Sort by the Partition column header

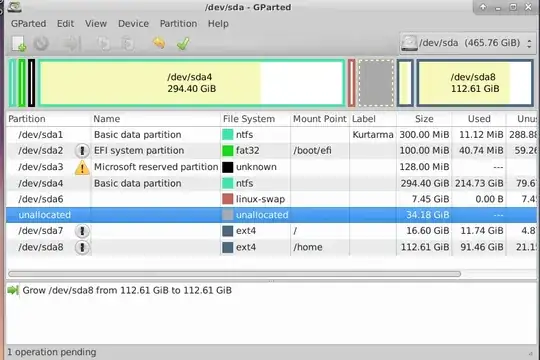tap(48, 119)
